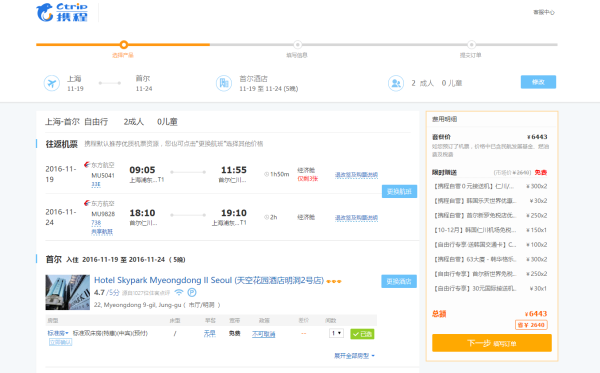Click the 仅剩3张 seats remaining notice

tap(308, 179)
